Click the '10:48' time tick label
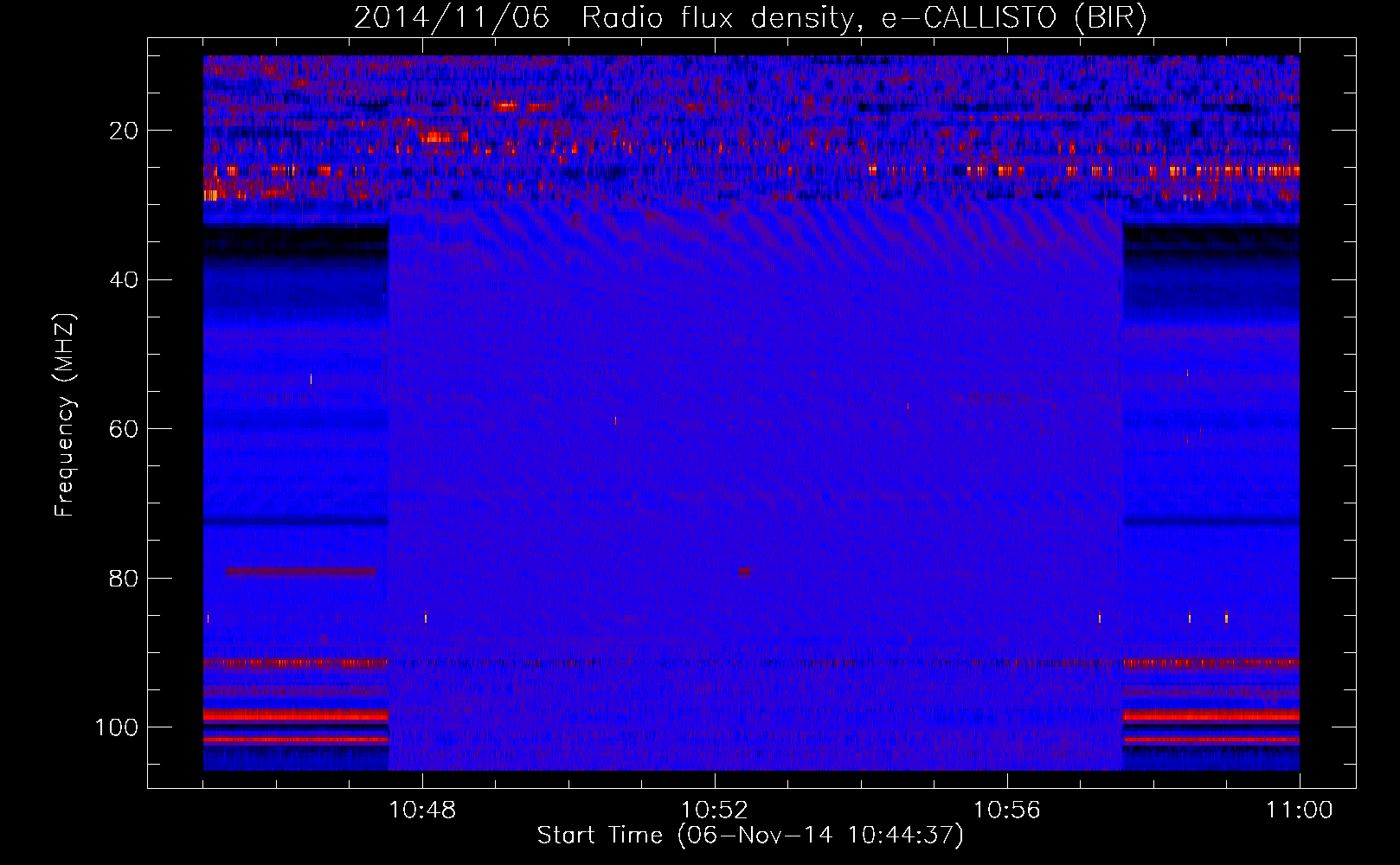Image resolution: width=1400 pixels, height=865 pixels. (x=422, y=811)
